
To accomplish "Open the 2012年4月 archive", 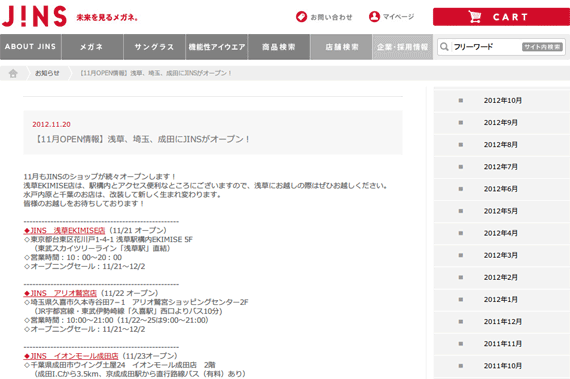I will pos(502,234).
